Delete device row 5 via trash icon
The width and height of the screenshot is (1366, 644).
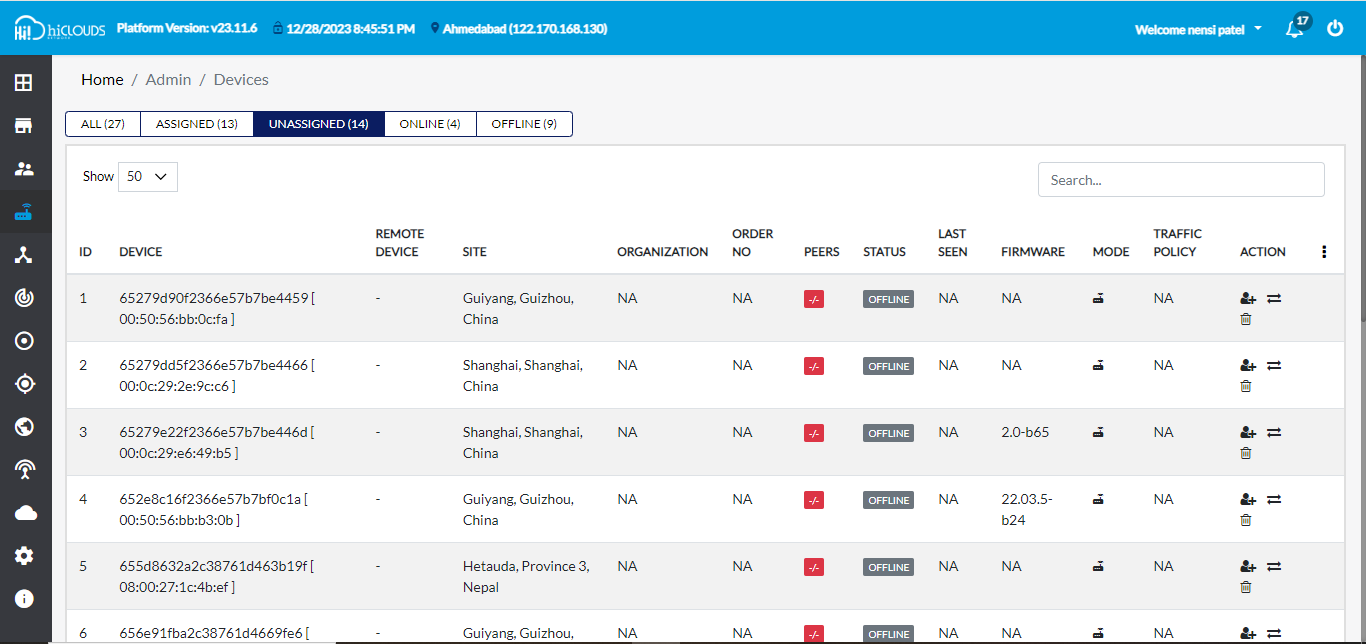(x=1246, y=587)
